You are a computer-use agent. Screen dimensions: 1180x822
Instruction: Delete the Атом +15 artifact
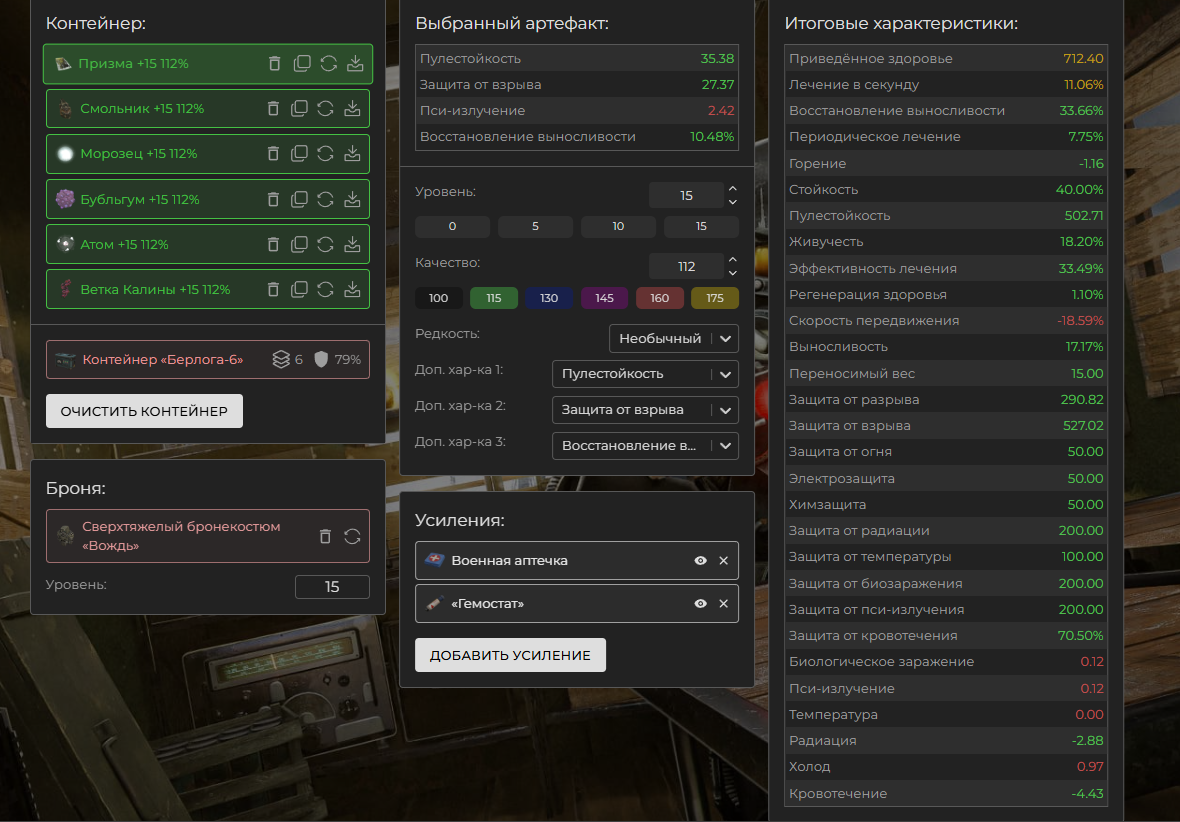pos(273,245)
